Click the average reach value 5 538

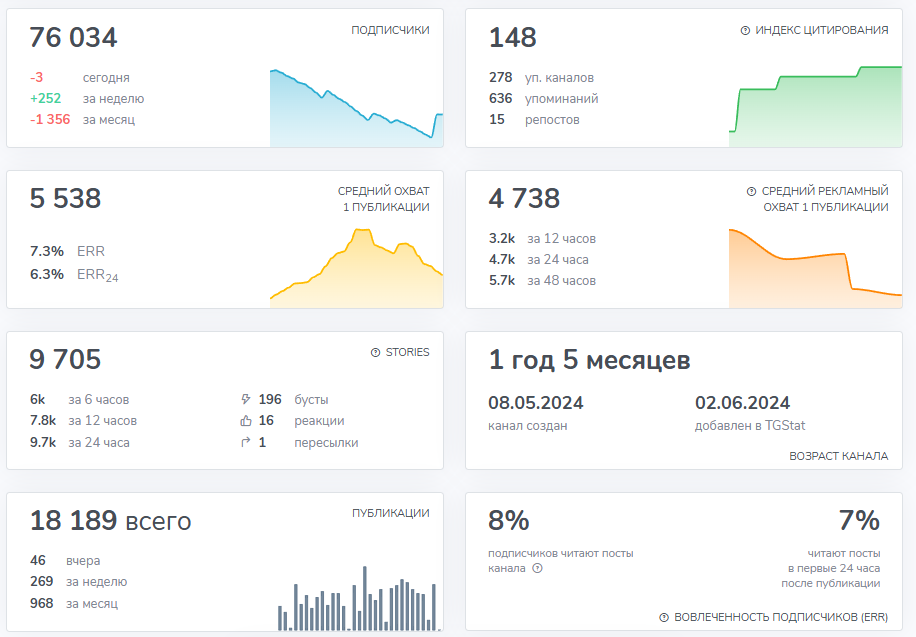[65, 199]
